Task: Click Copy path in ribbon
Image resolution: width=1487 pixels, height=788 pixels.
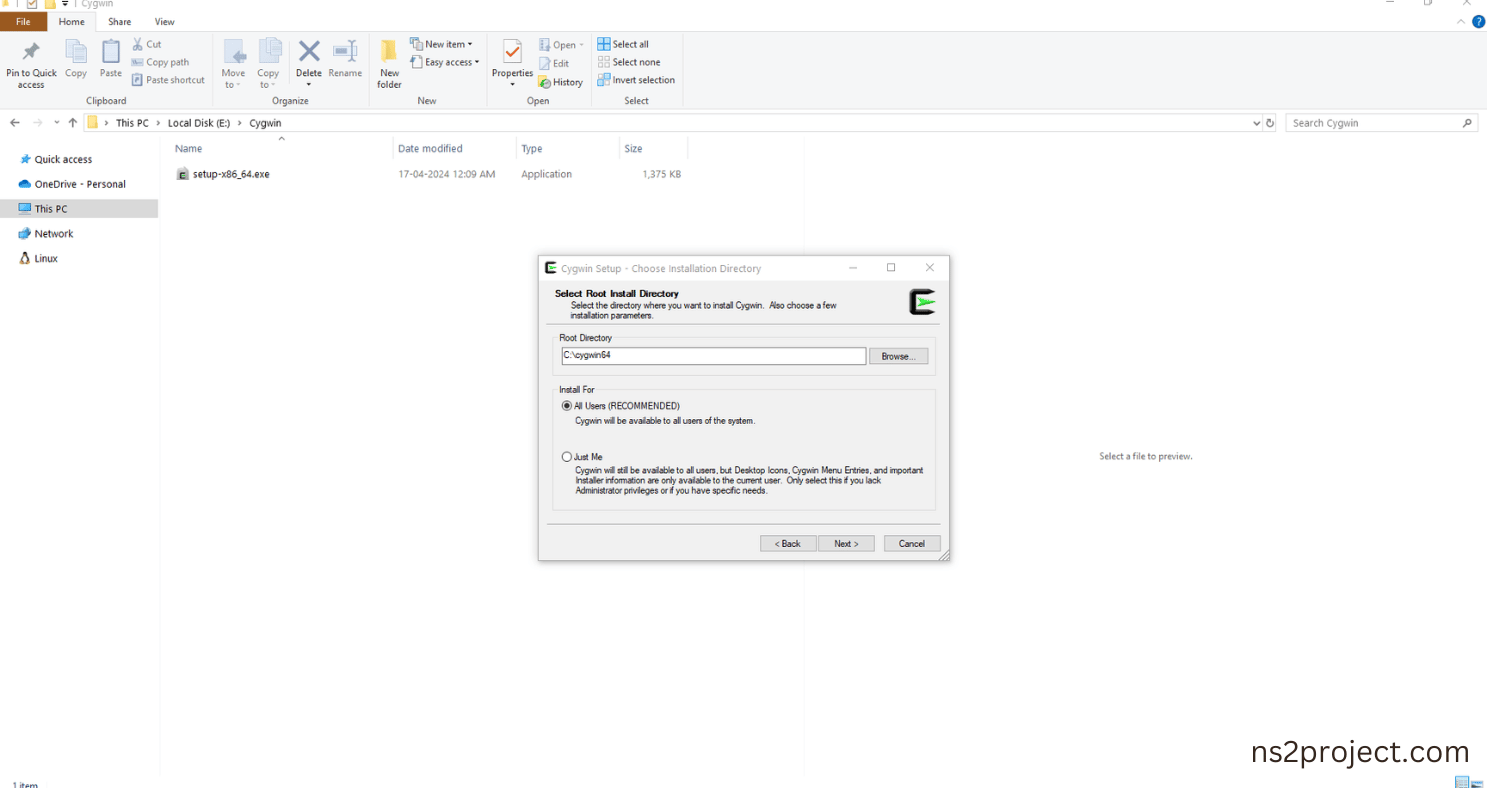Action: [160, 62]
